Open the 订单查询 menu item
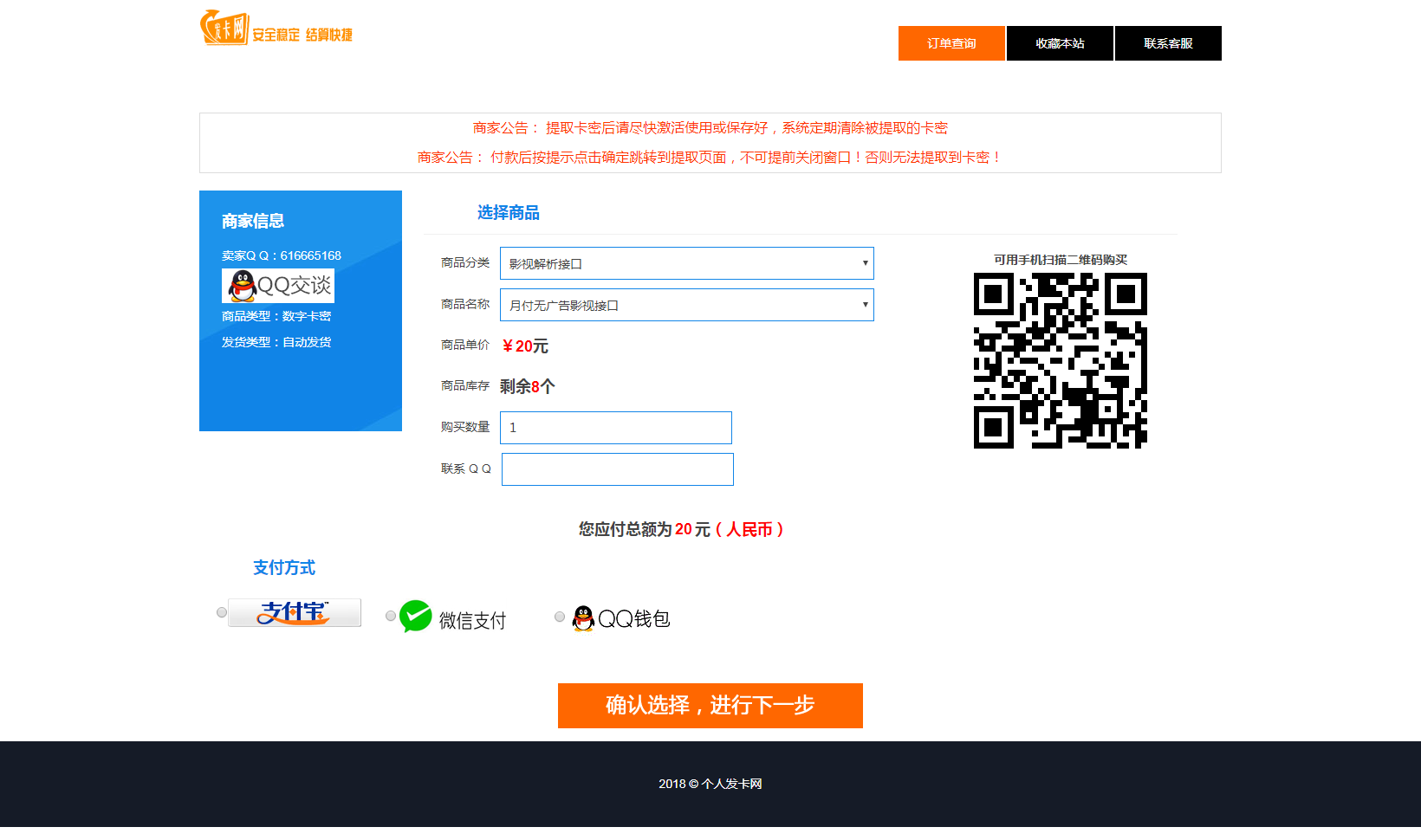This screenshot has height=840, width=1421. click(x=951, y=43)
